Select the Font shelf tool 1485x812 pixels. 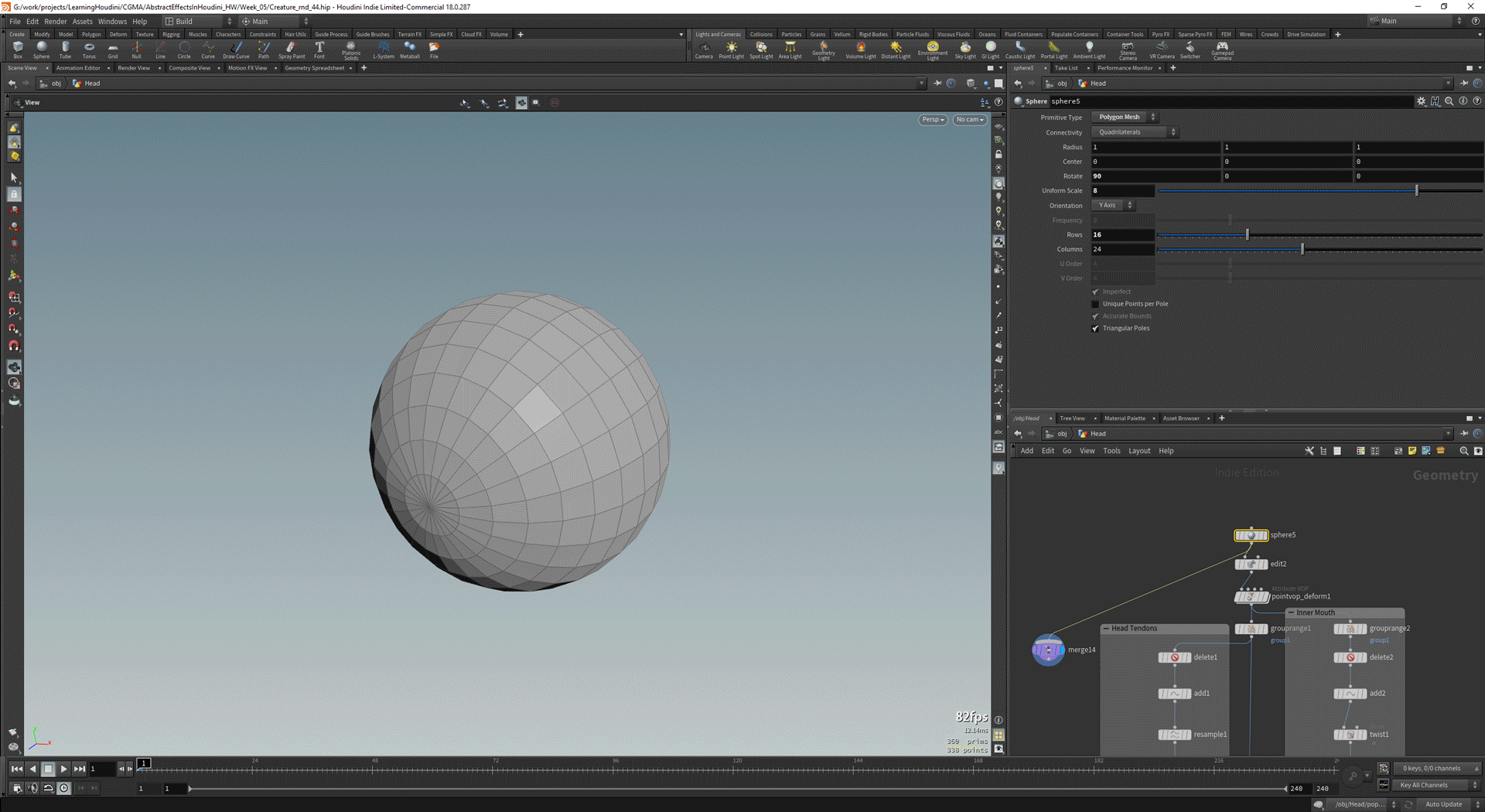[x=319, y=50]
